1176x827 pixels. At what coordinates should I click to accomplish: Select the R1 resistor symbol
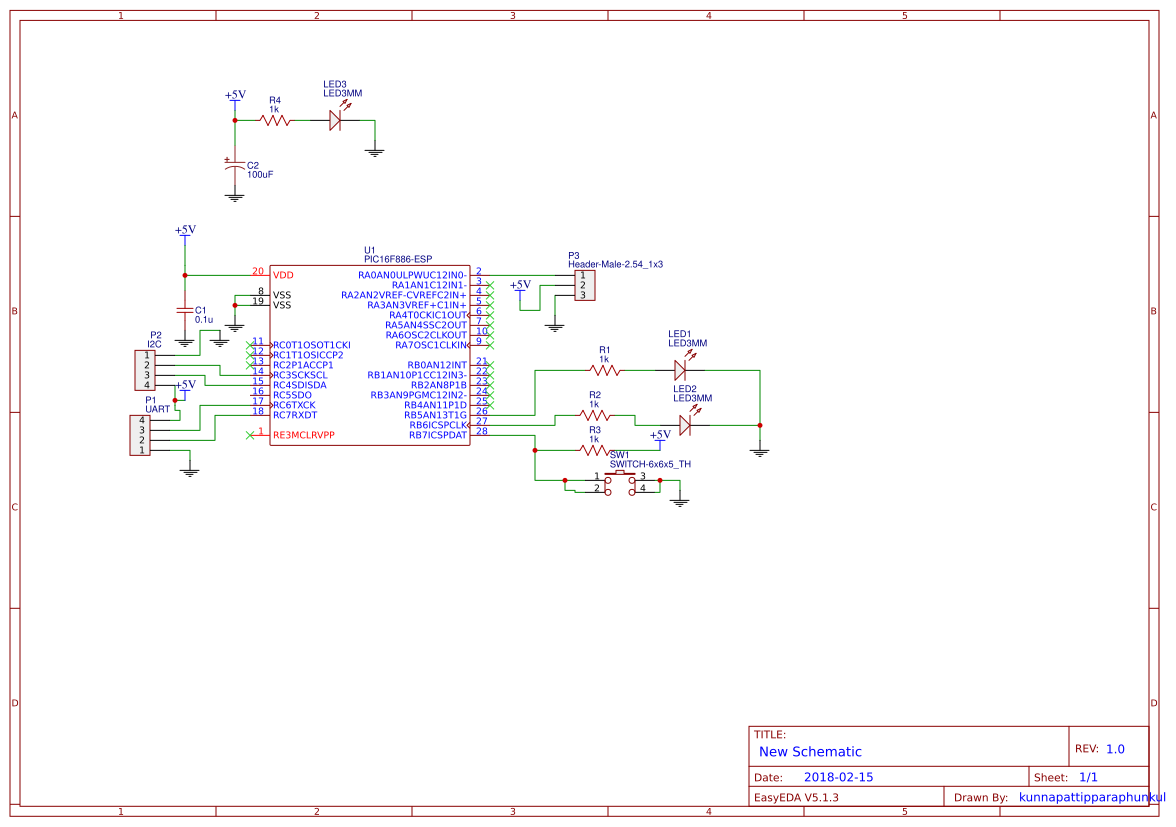click(605, 370)
